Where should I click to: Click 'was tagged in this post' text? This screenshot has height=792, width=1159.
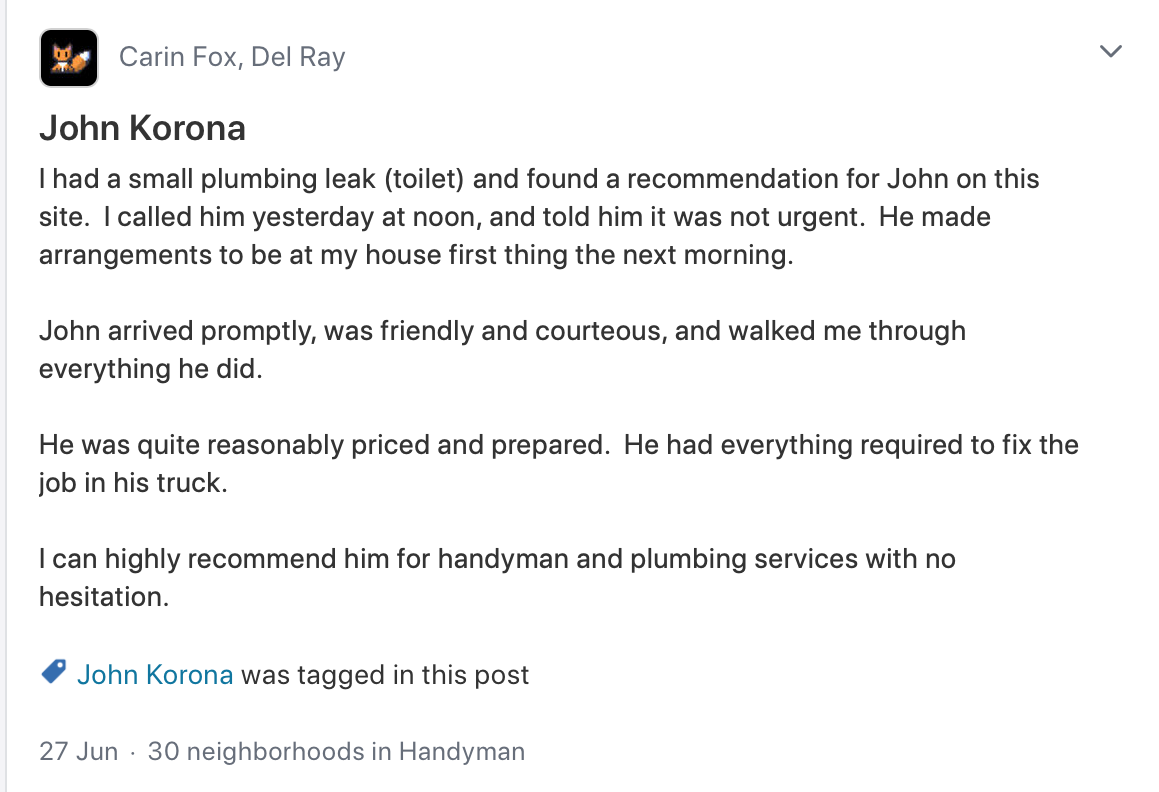tap(385, 675)
